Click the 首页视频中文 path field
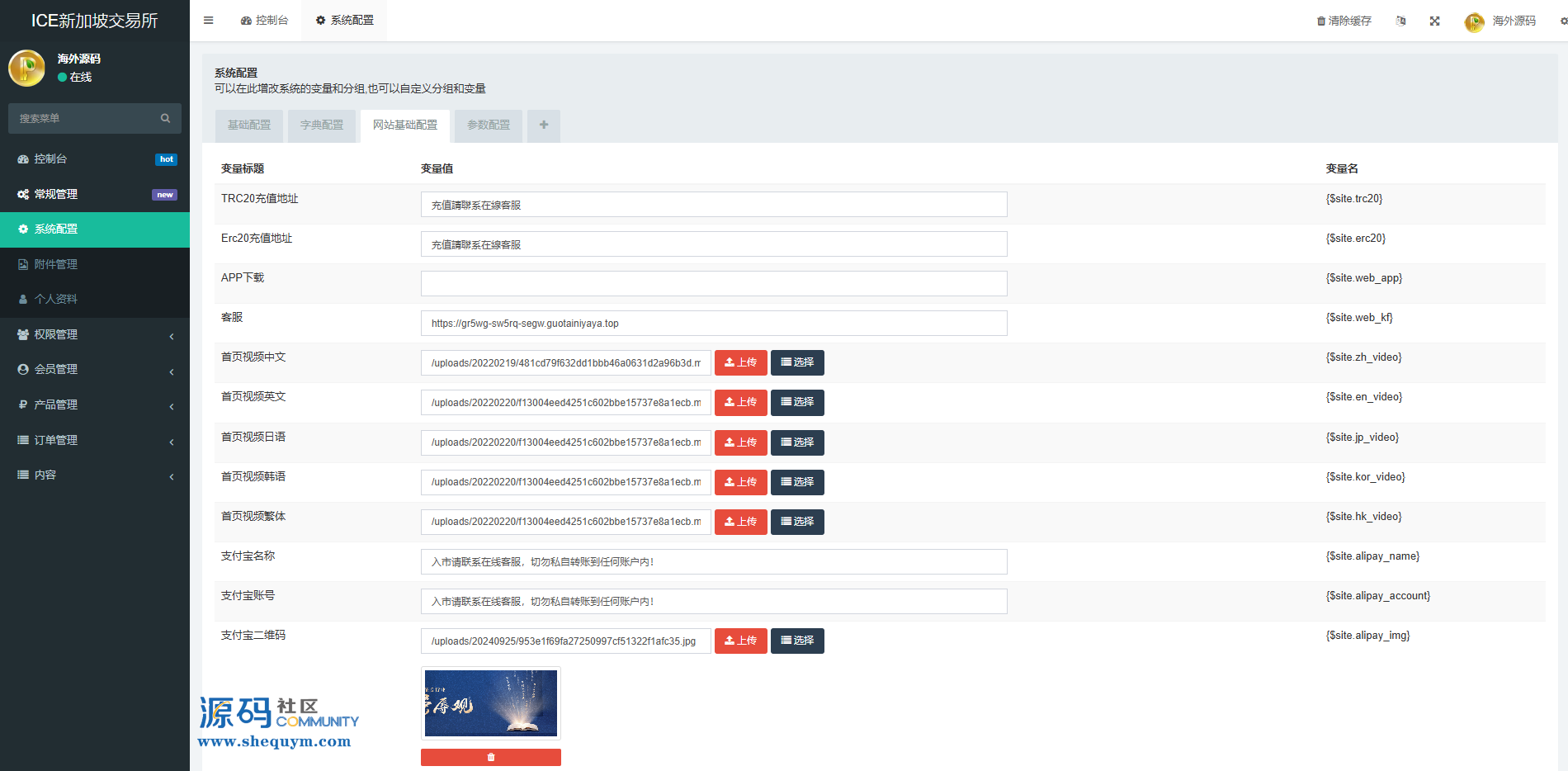This screenshot has height=771, width=1568. (x=566, y=363)
